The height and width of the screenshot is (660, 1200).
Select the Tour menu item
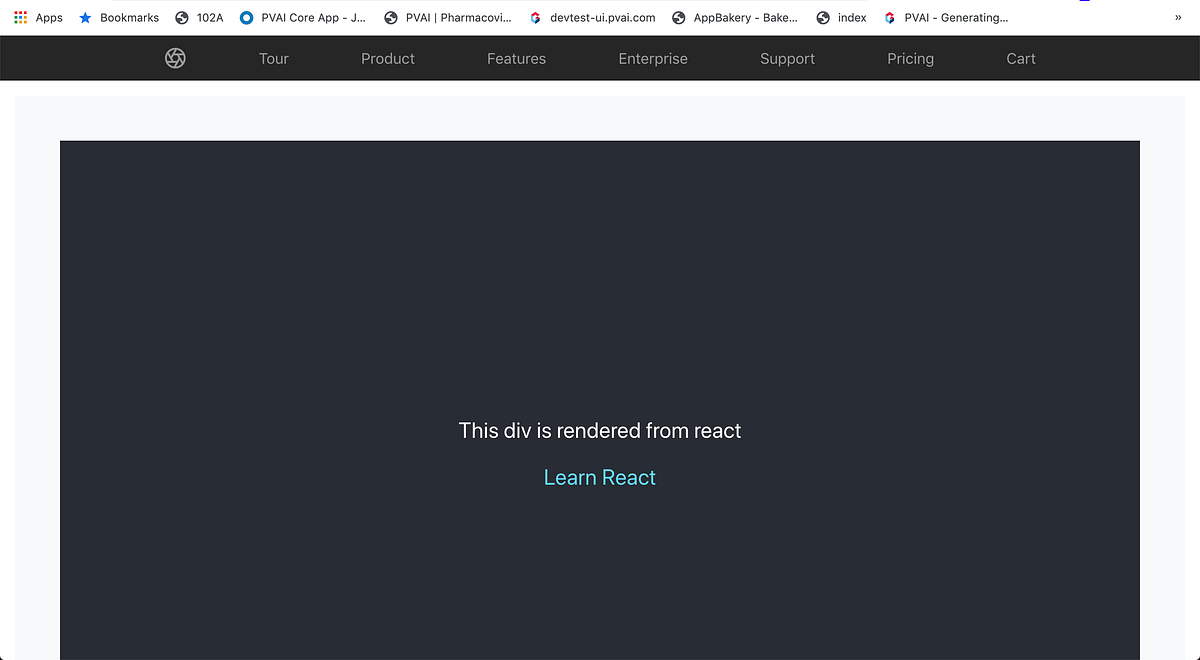[273, 58]
